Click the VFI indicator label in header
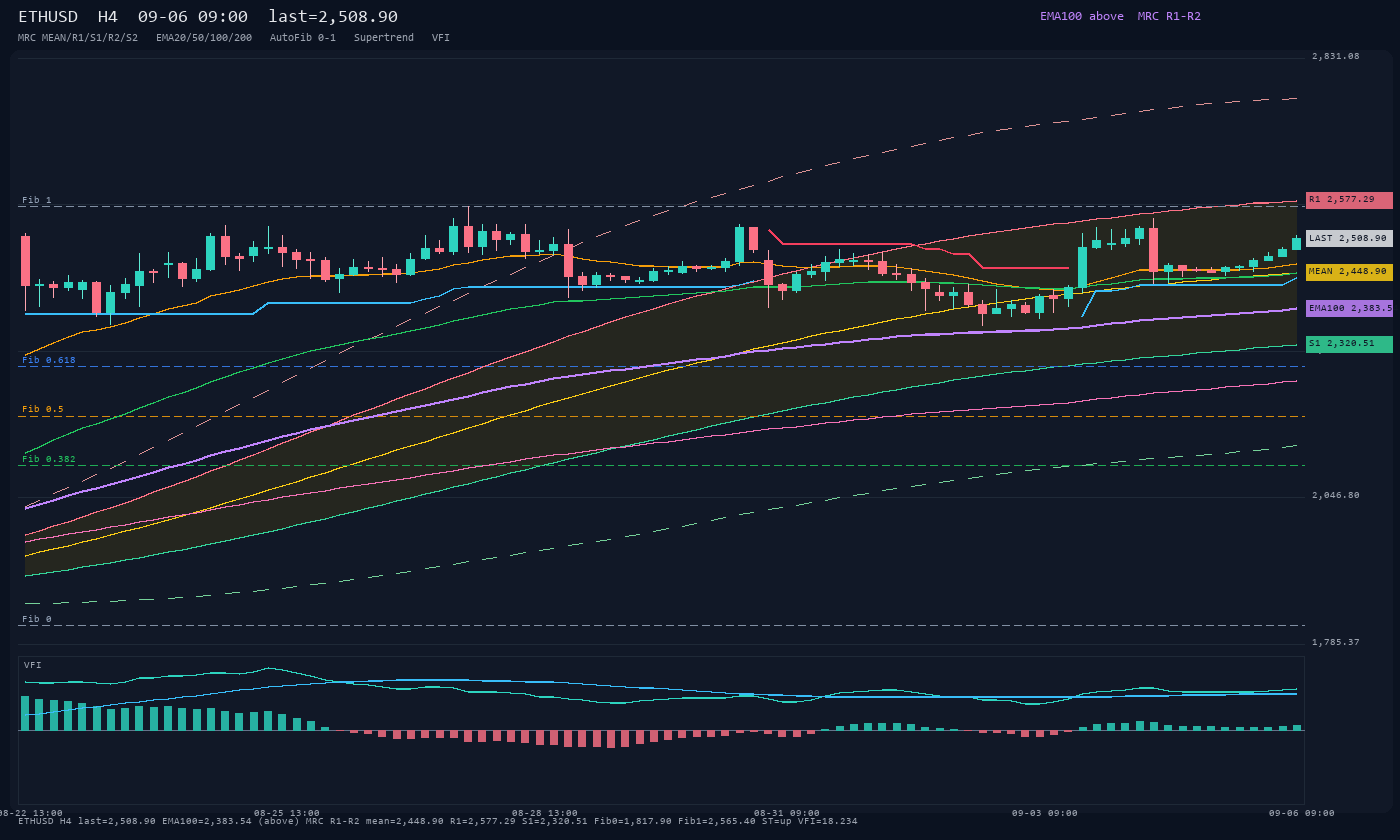Screen dimensions: 1400x840 pos(441,37)
